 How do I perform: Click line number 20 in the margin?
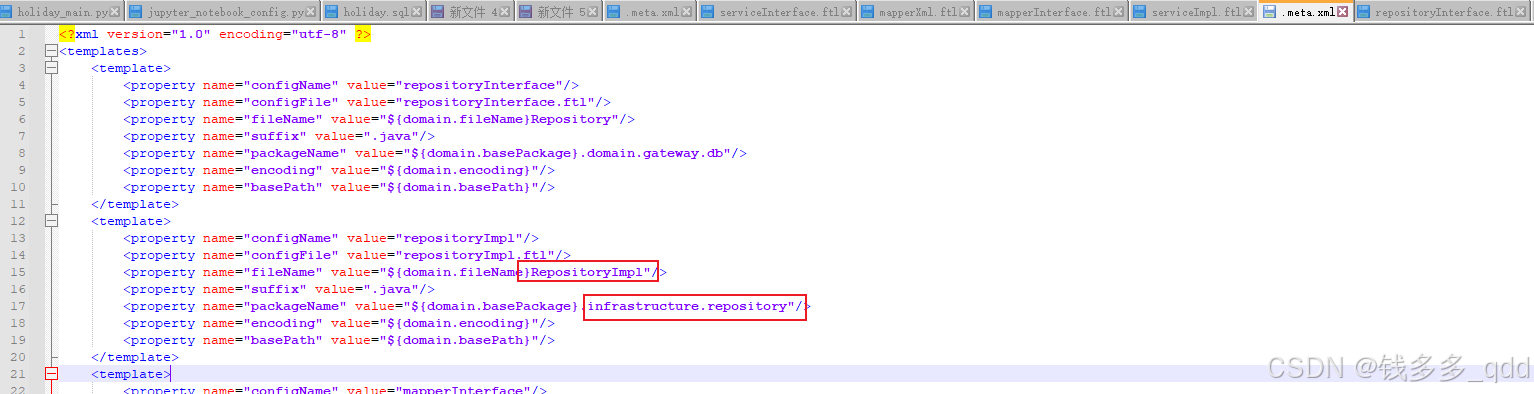point(18,357)
